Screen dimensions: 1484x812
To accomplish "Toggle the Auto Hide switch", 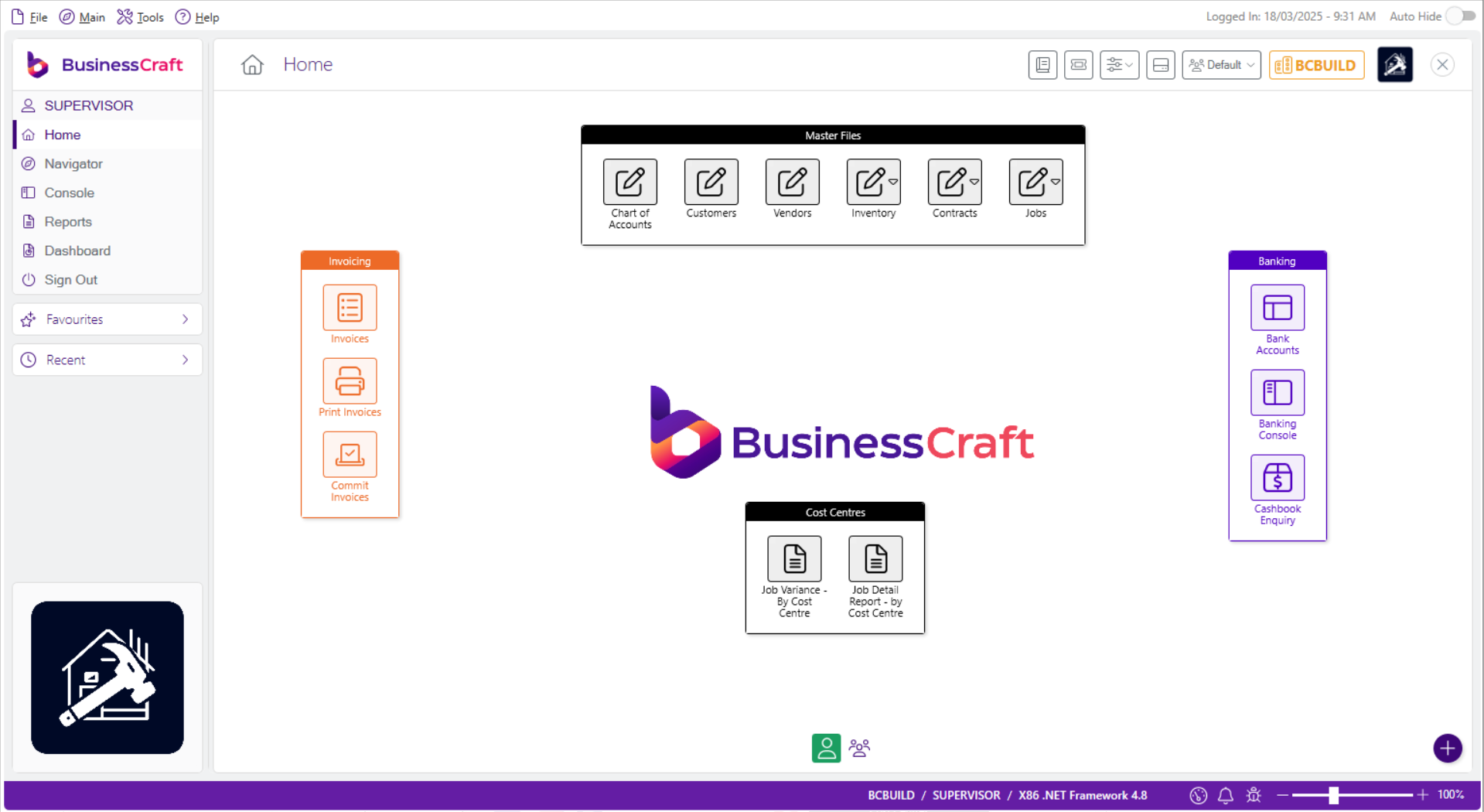I will point(1460,16).
